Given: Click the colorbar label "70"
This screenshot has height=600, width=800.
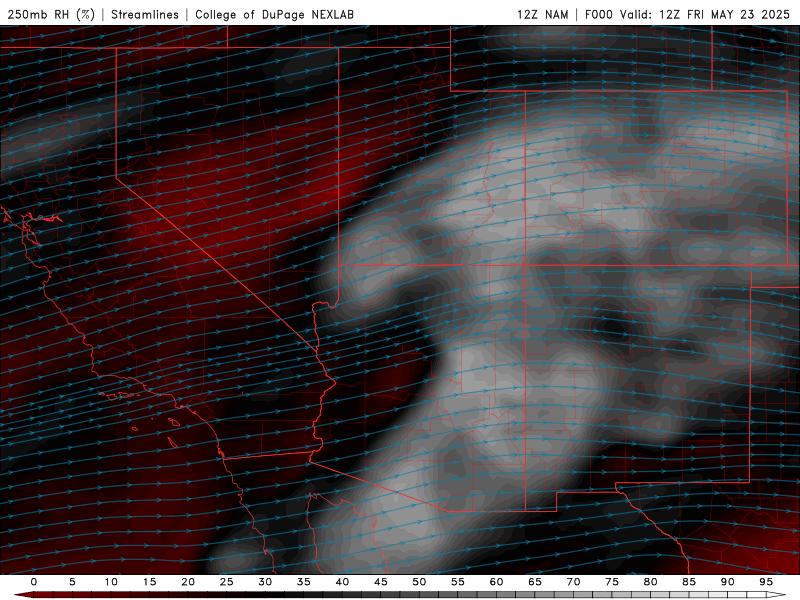Looking at the screenshot, I should tap(573, 582).
